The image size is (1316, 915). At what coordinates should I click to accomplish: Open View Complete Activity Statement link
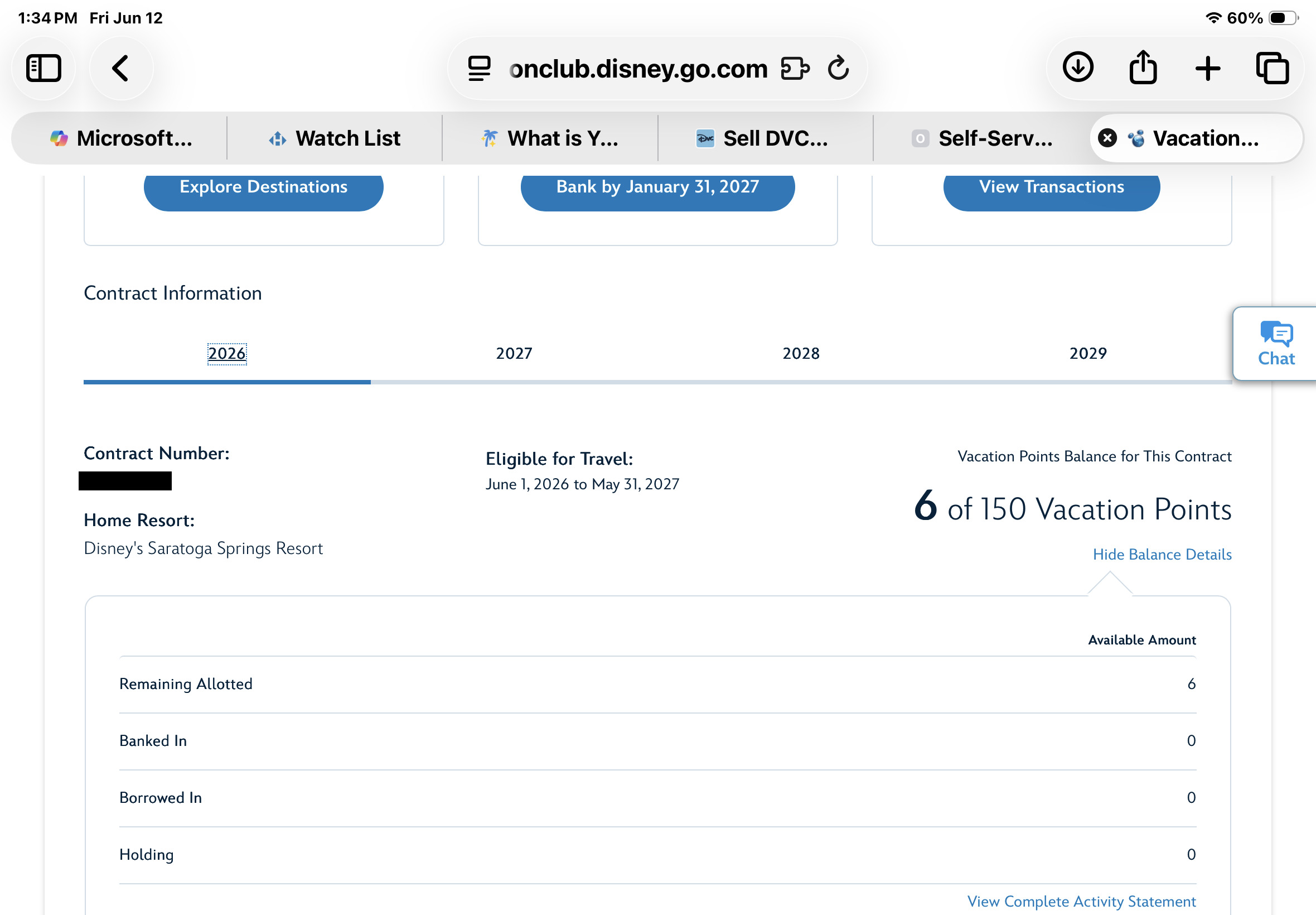click(x=1081, y=901)
